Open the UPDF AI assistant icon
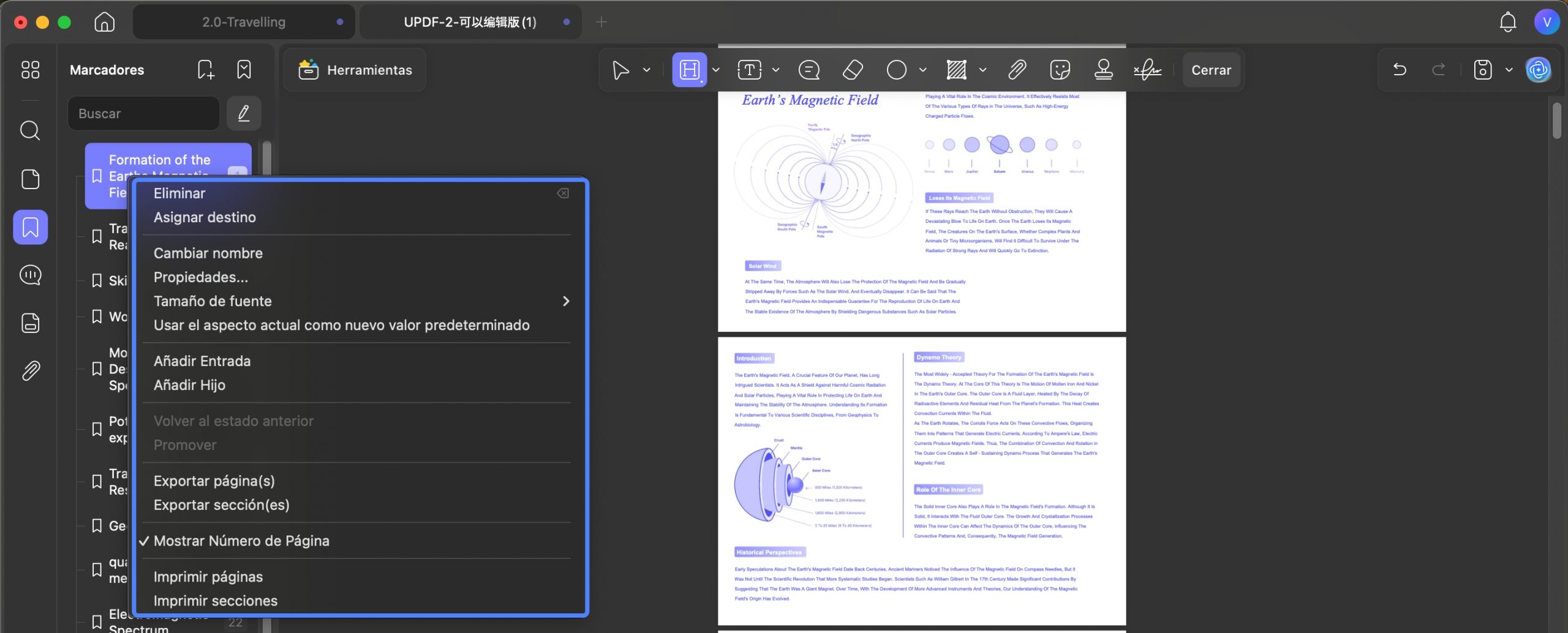The image size is (1568, 633). pos(1539,70)
